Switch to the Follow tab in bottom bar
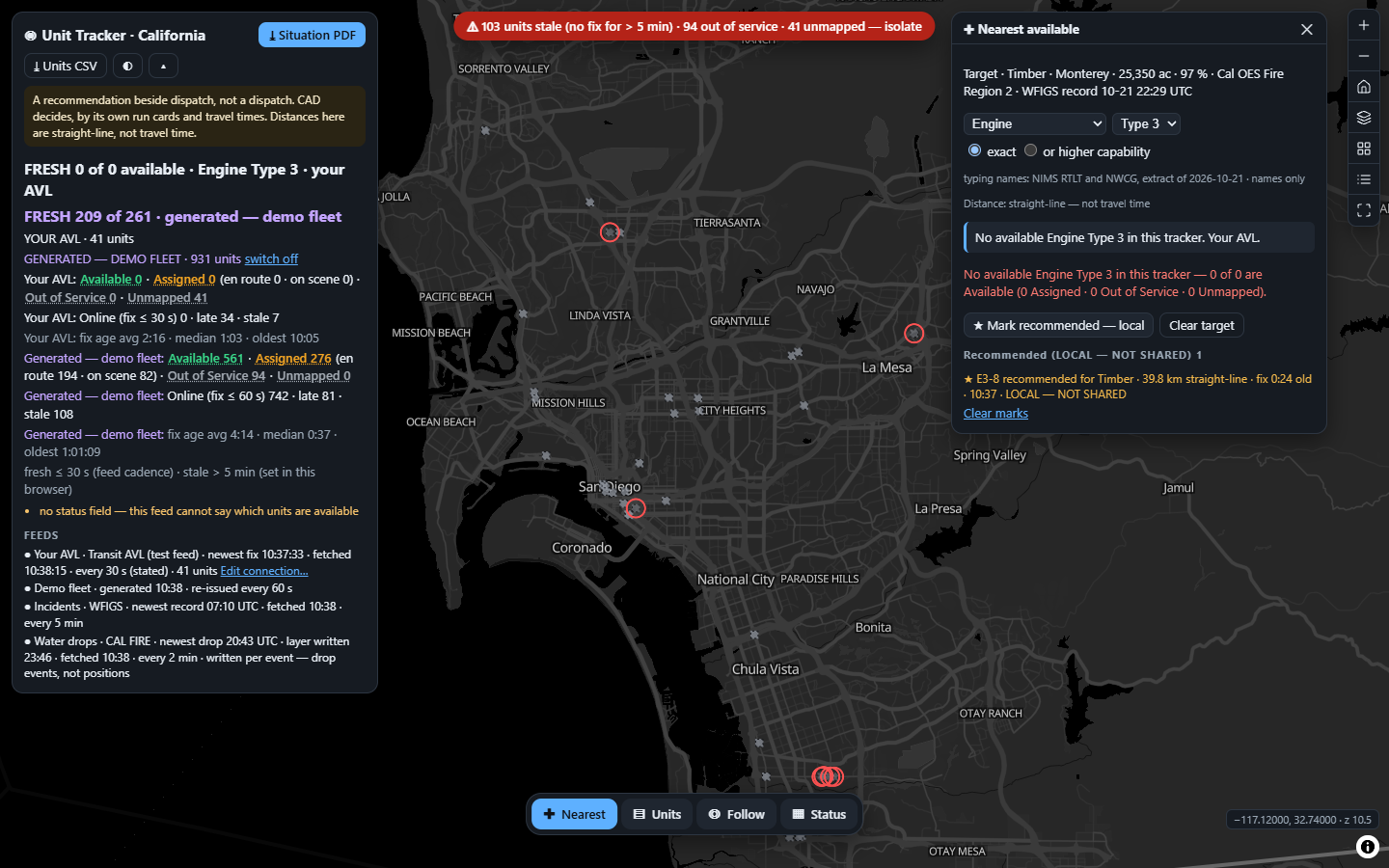The height and width of the screenshot is (868, 1389). pyautogui.click(x=737, y=814)
